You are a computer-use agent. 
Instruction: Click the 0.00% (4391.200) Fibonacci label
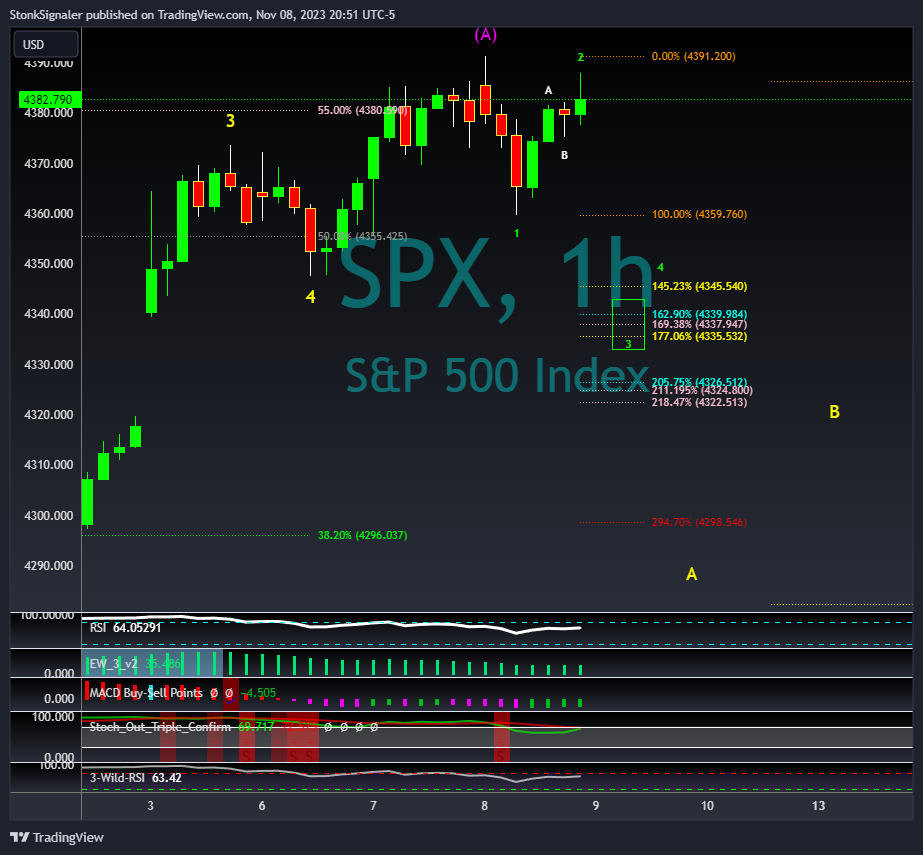coord(693,57)
